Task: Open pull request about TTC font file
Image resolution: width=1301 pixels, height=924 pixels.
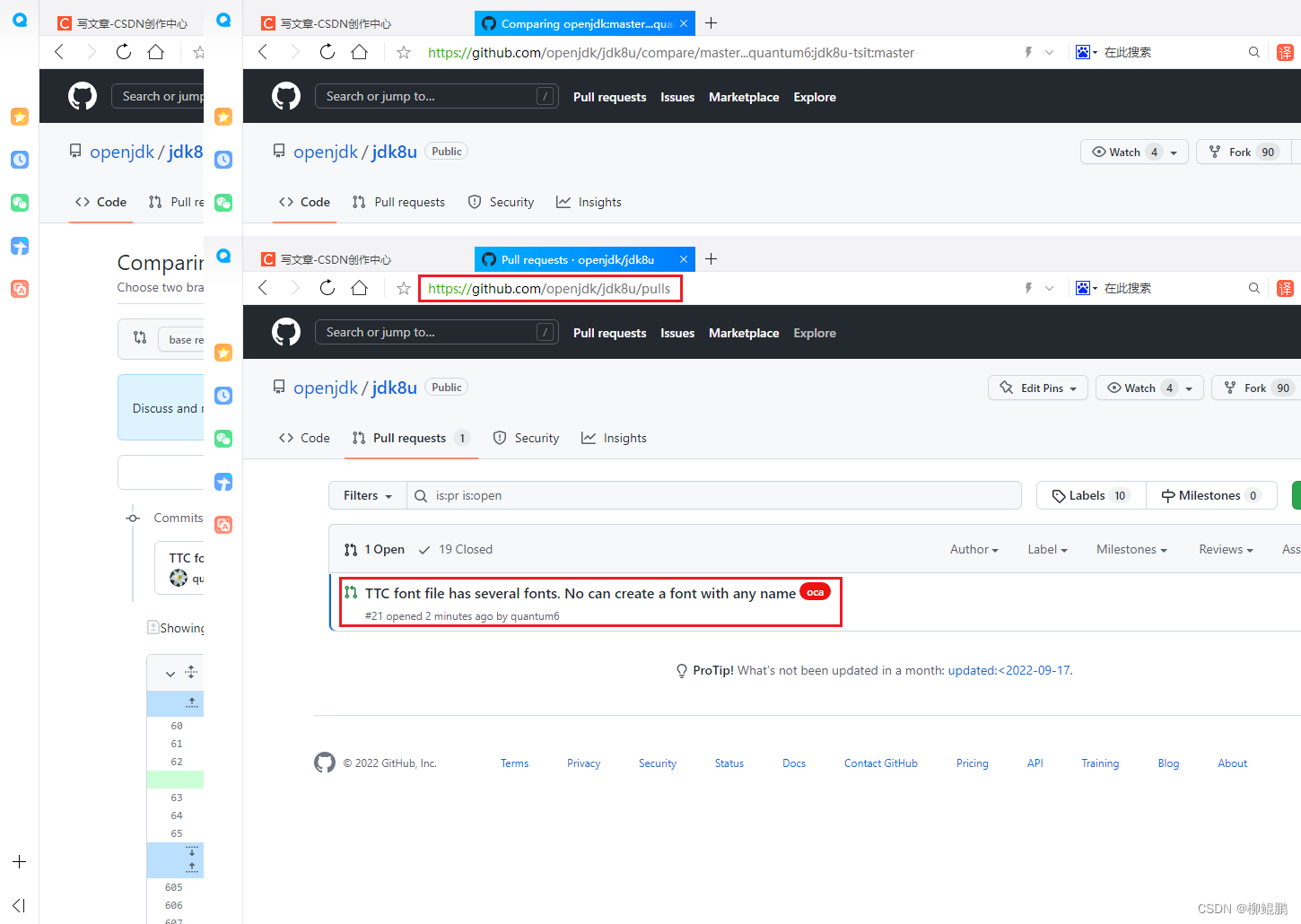Action: (579, 592)
